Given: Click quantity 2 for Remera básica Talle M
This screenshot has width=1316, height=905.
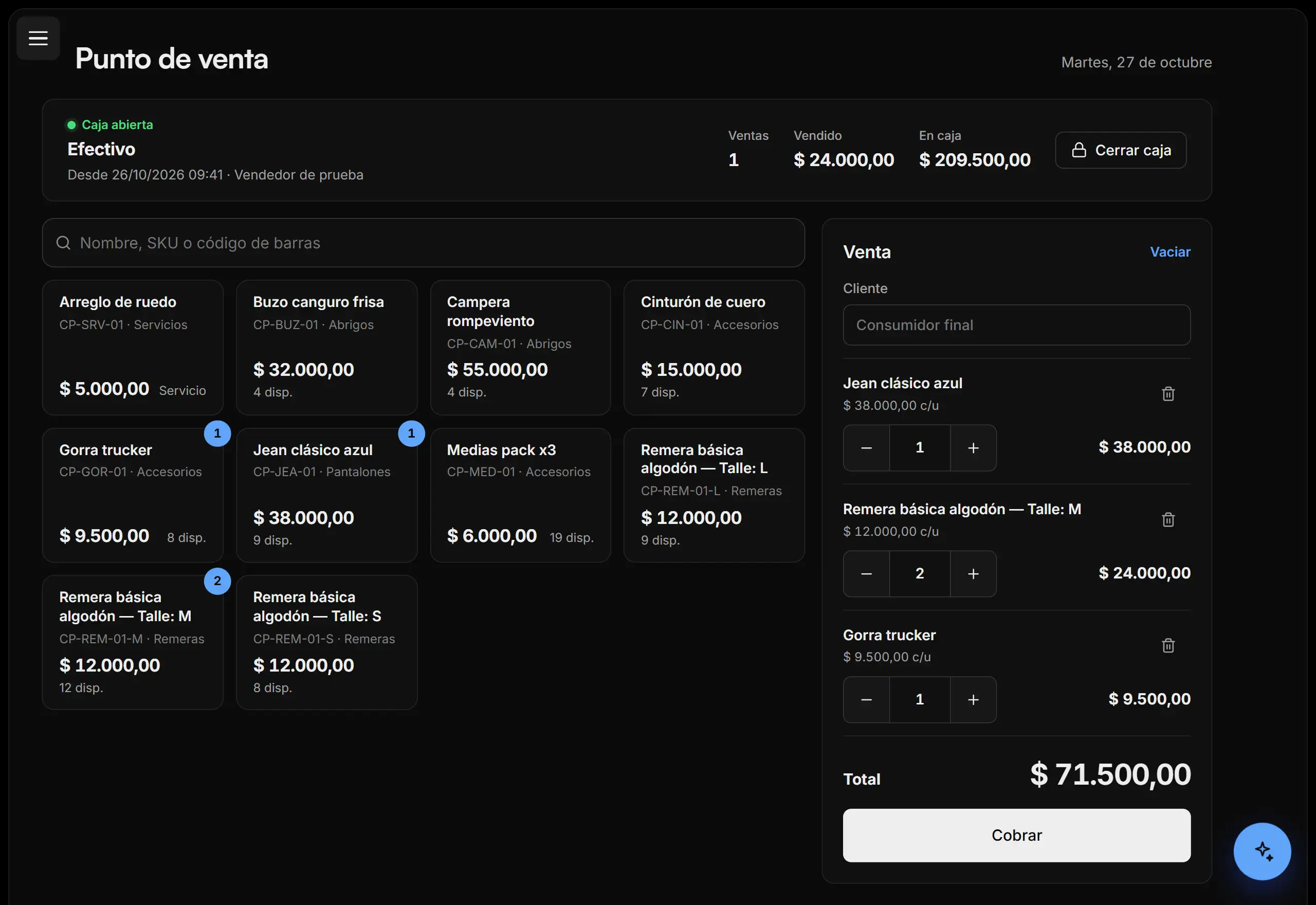Looking at the screenshot, I should (919, 574).
